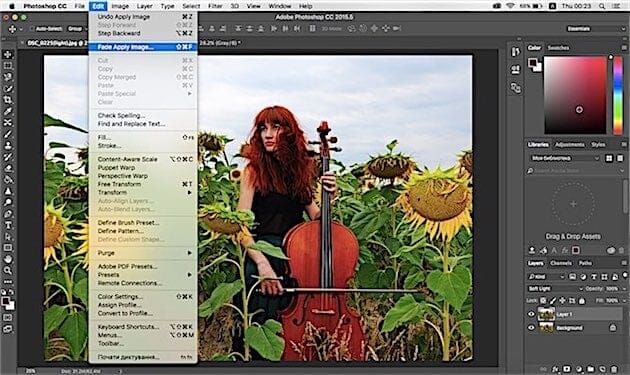630x375 pixels.
Task: Open the Filter menu
Action: click(215, 6)
